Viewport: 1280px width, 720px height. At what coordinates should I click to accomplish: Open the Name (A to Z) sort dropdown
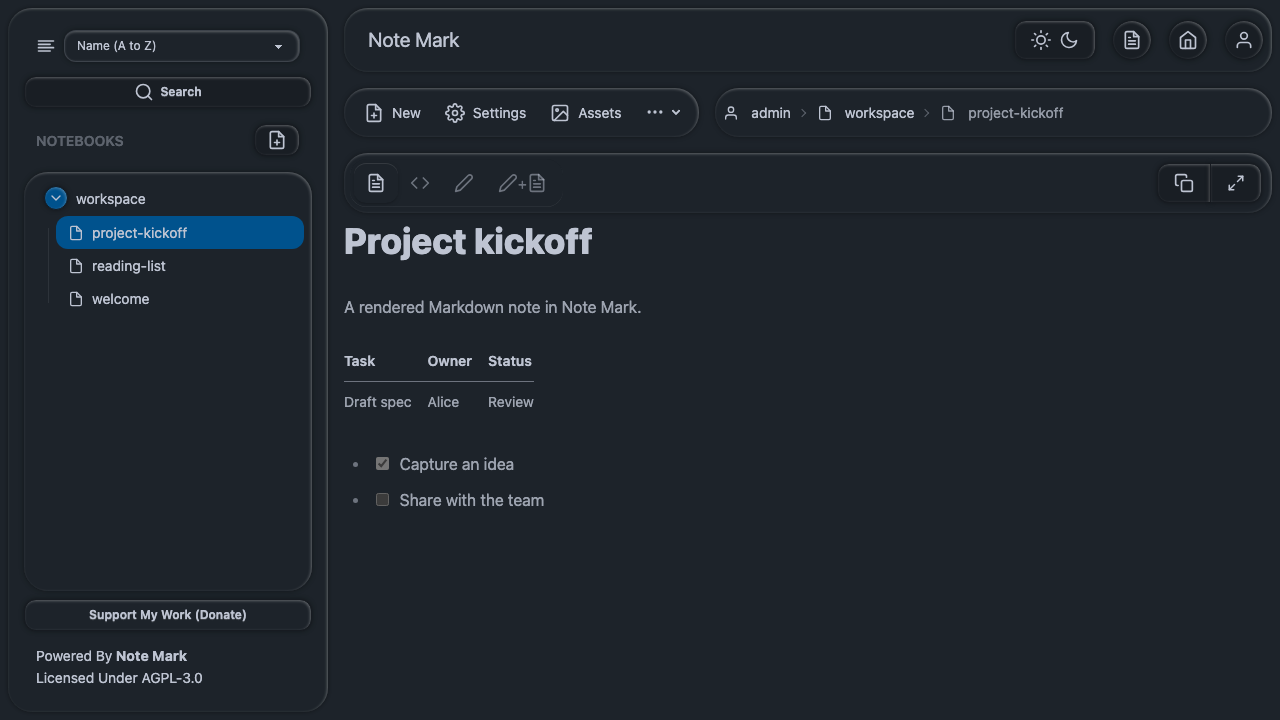(x=181, y=46)
